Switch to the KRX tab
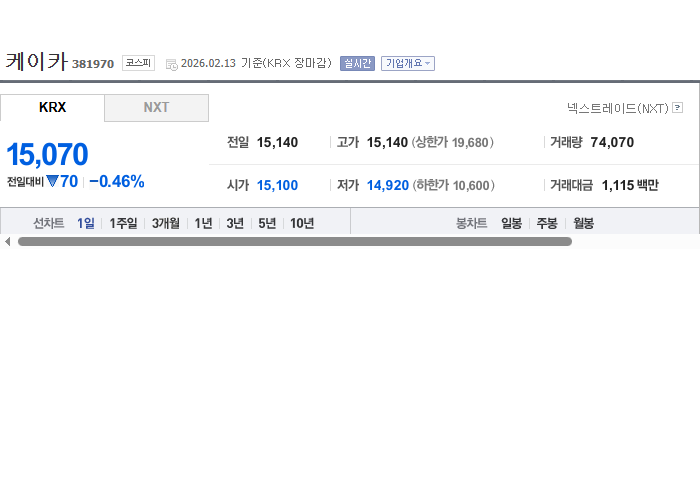The width and height of the screenshot is (700, 490). coord(52,108)
